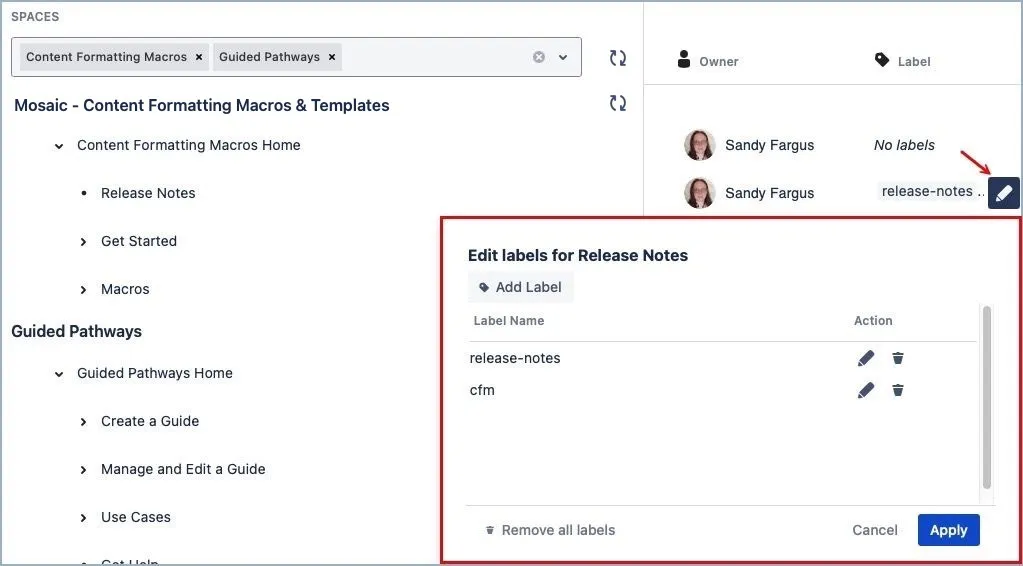Screen dimensions: 1023x566
Task: Expand the Macros page
Action: [84, 290]
